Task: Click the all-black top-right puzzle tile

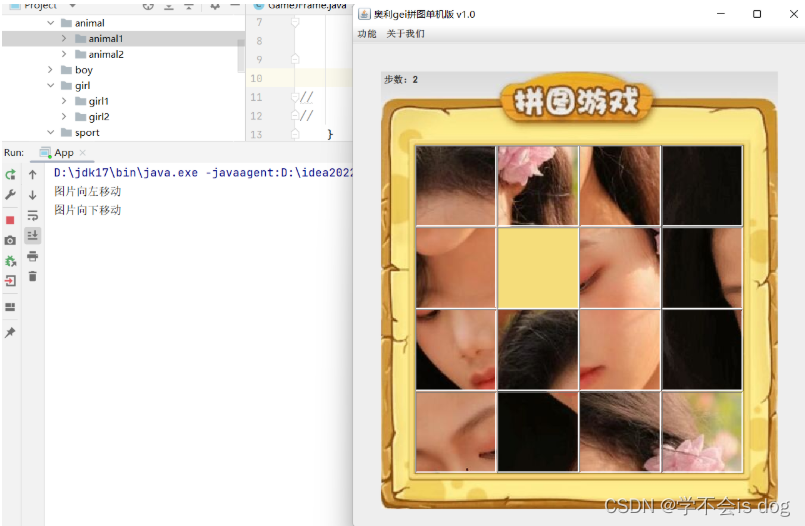Action: [x=702, y=186]
